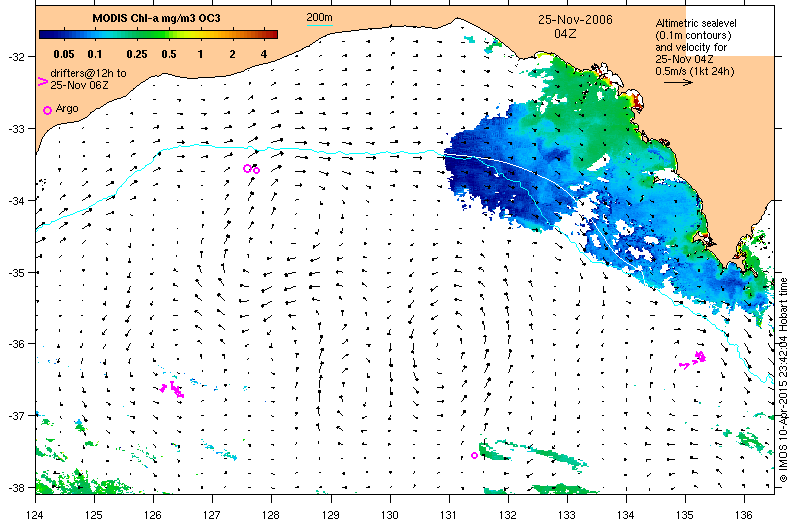Viewport: 800px width, 520px height.
Task: Select the 0.05 colorbar tick label
Action: coord(64,54)
